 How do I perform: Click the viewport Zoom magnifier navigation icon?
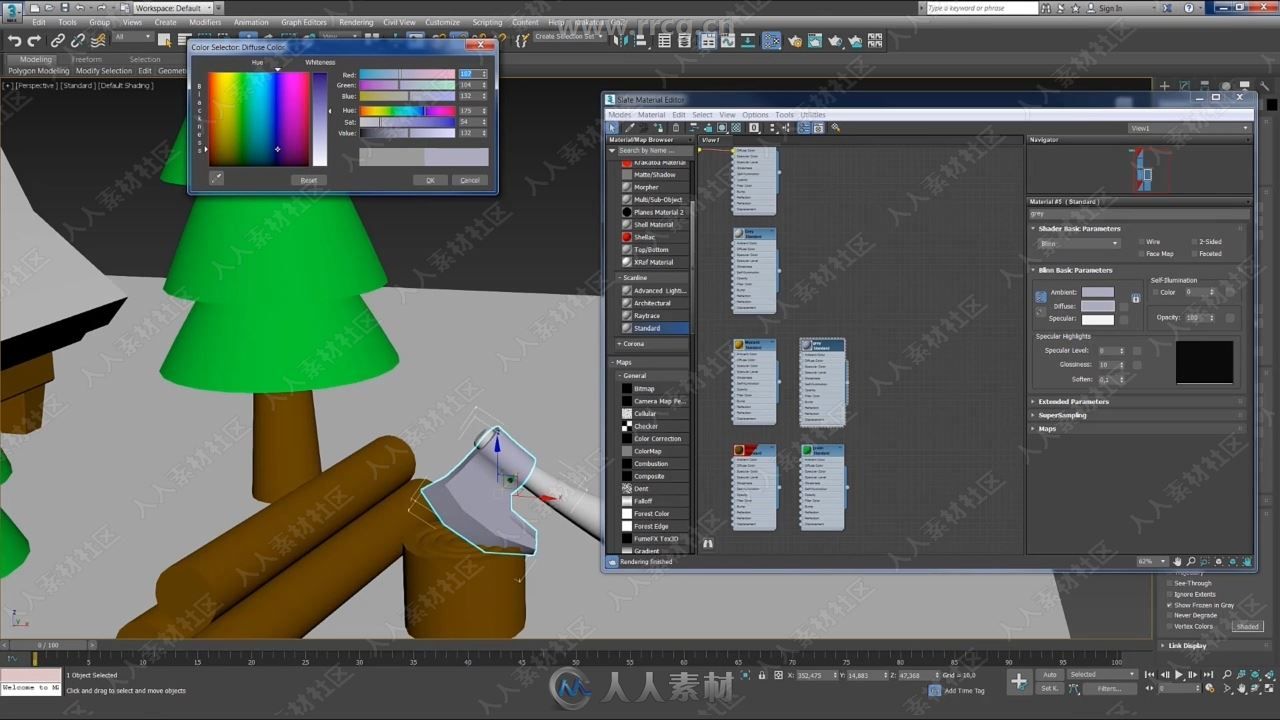coord(1227,675)
